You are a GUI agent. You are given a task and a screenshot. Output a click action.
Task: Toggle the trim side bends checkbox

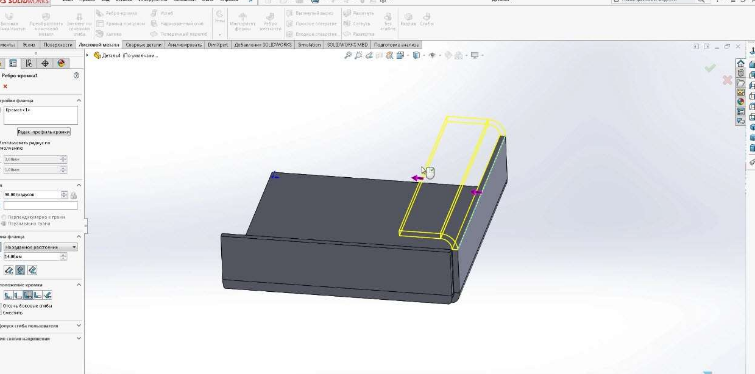click(1, 306)
